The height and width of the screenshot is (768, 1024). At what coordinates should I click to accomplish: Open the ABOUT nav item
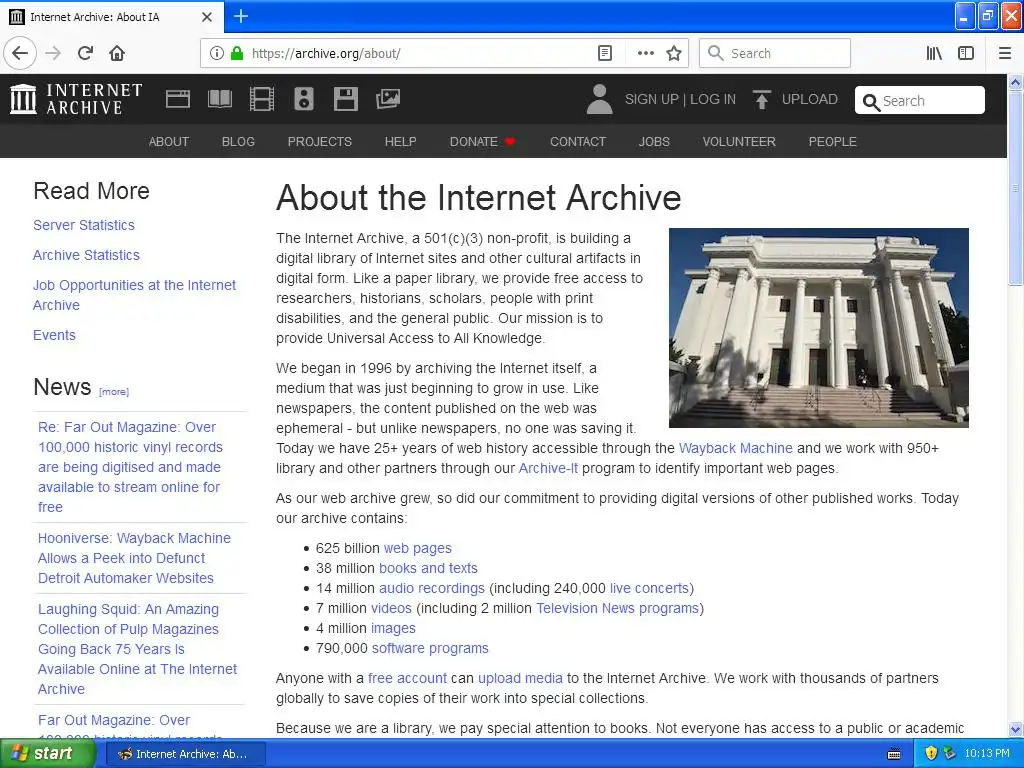click(x=168, y=142)
